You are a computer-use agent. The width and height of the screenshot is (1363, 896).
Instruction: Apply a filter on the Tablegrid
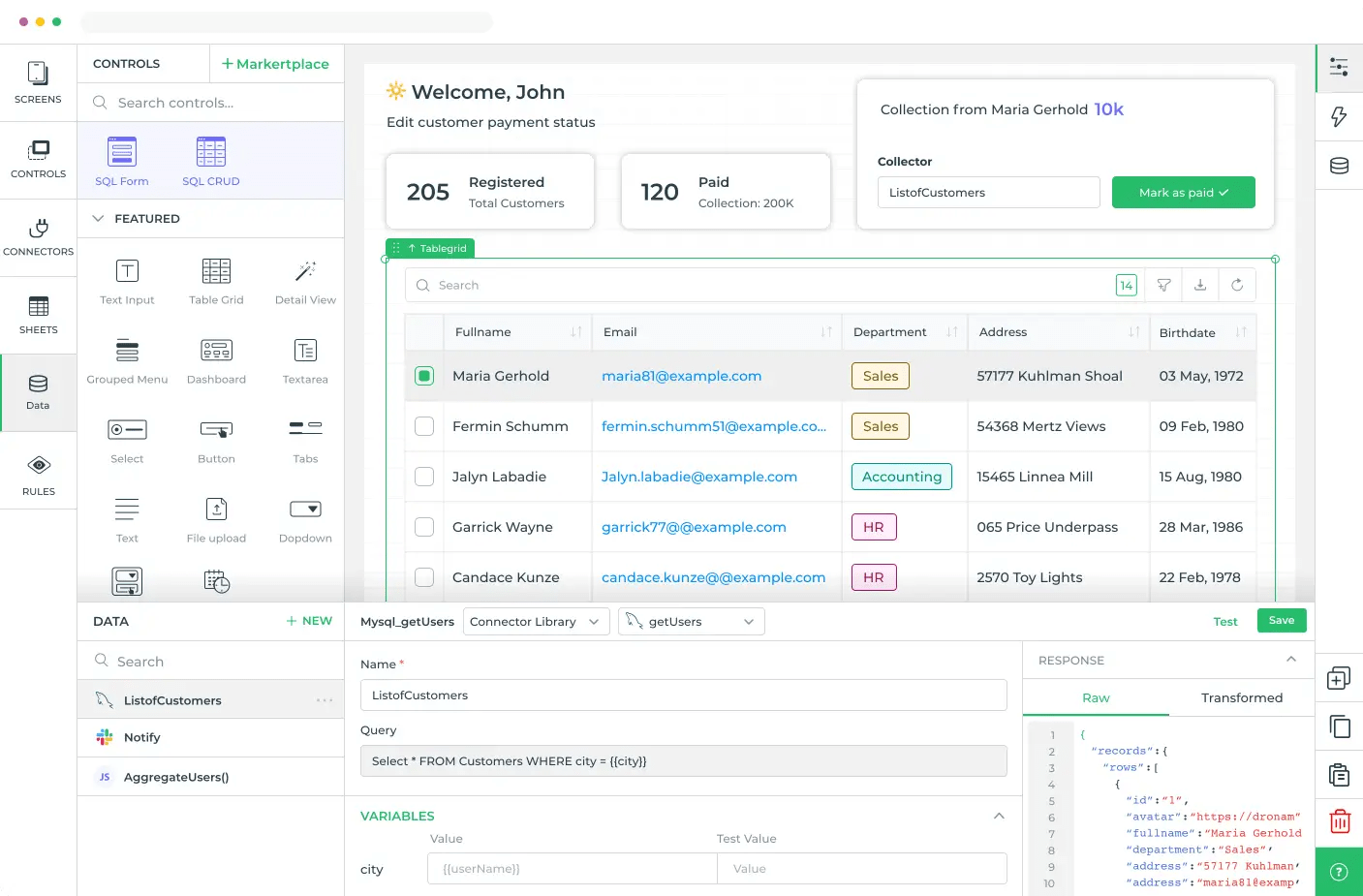(x=1163, y=284)
